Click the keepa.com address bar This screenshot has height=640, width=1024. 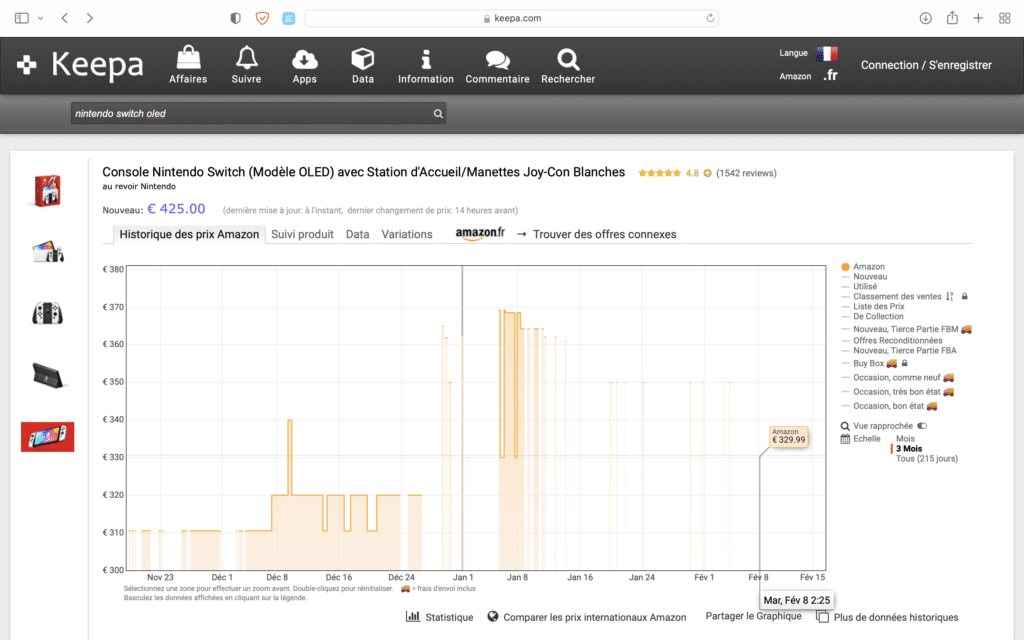coord(512,18)
